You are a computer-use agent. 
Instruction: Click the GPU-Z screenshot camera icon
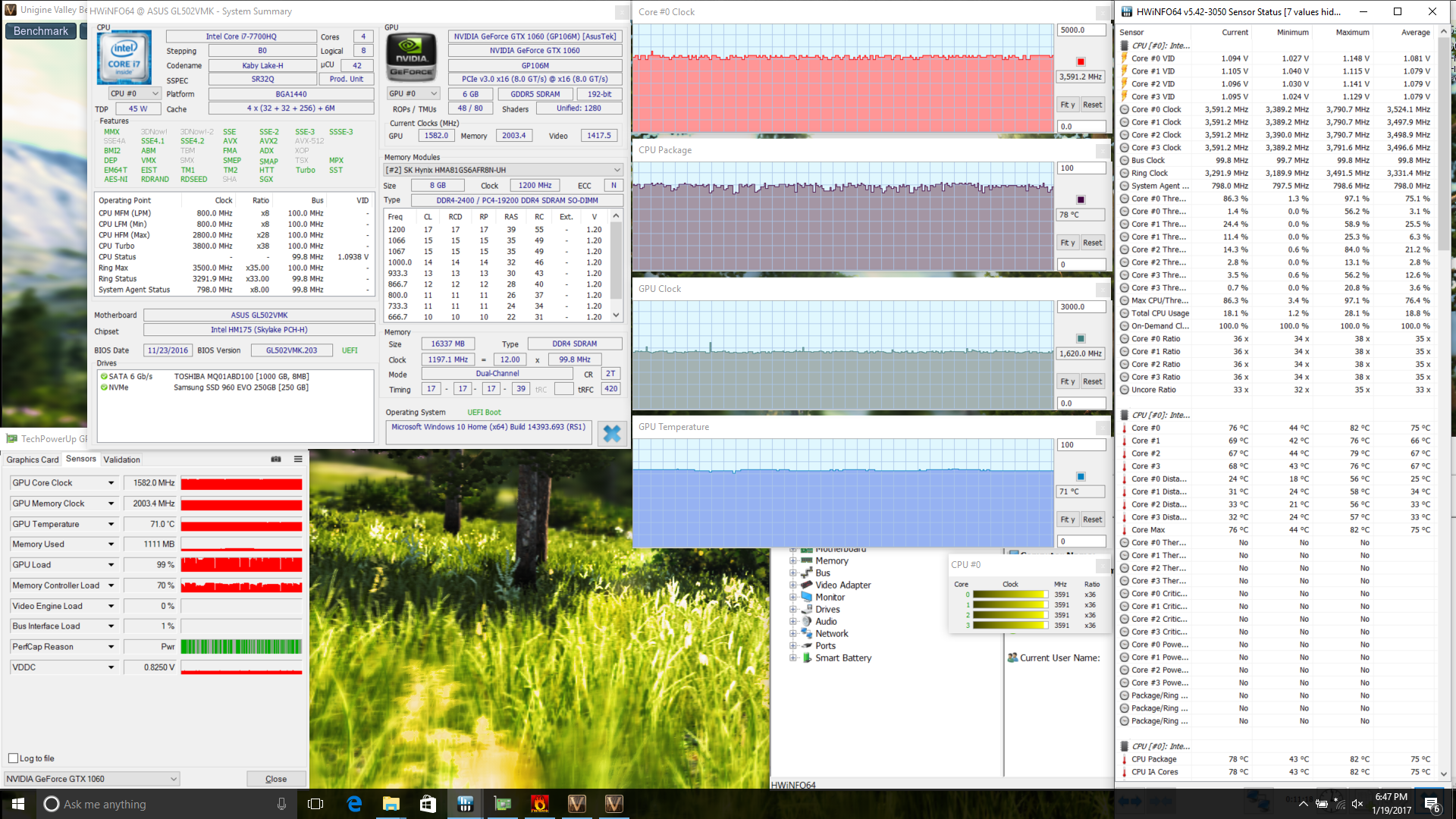[276, 460]
